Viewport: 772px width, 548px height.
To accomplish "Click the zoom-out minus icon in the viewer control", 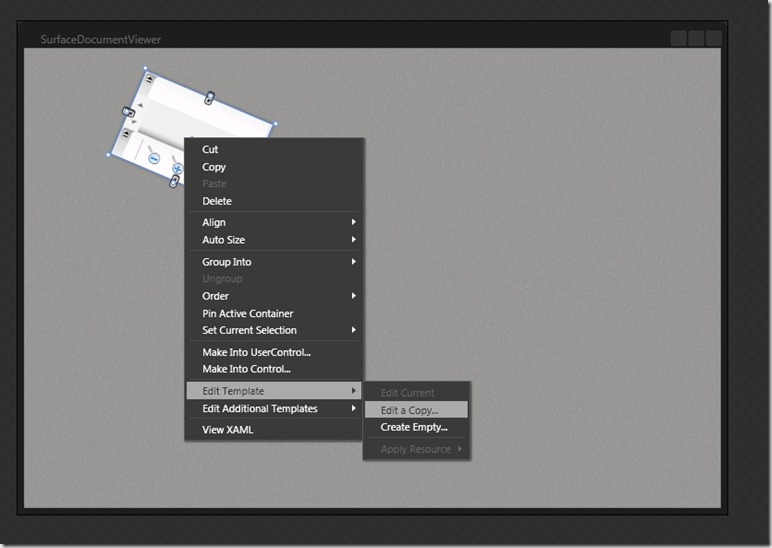I will click(x=154, y=158).
